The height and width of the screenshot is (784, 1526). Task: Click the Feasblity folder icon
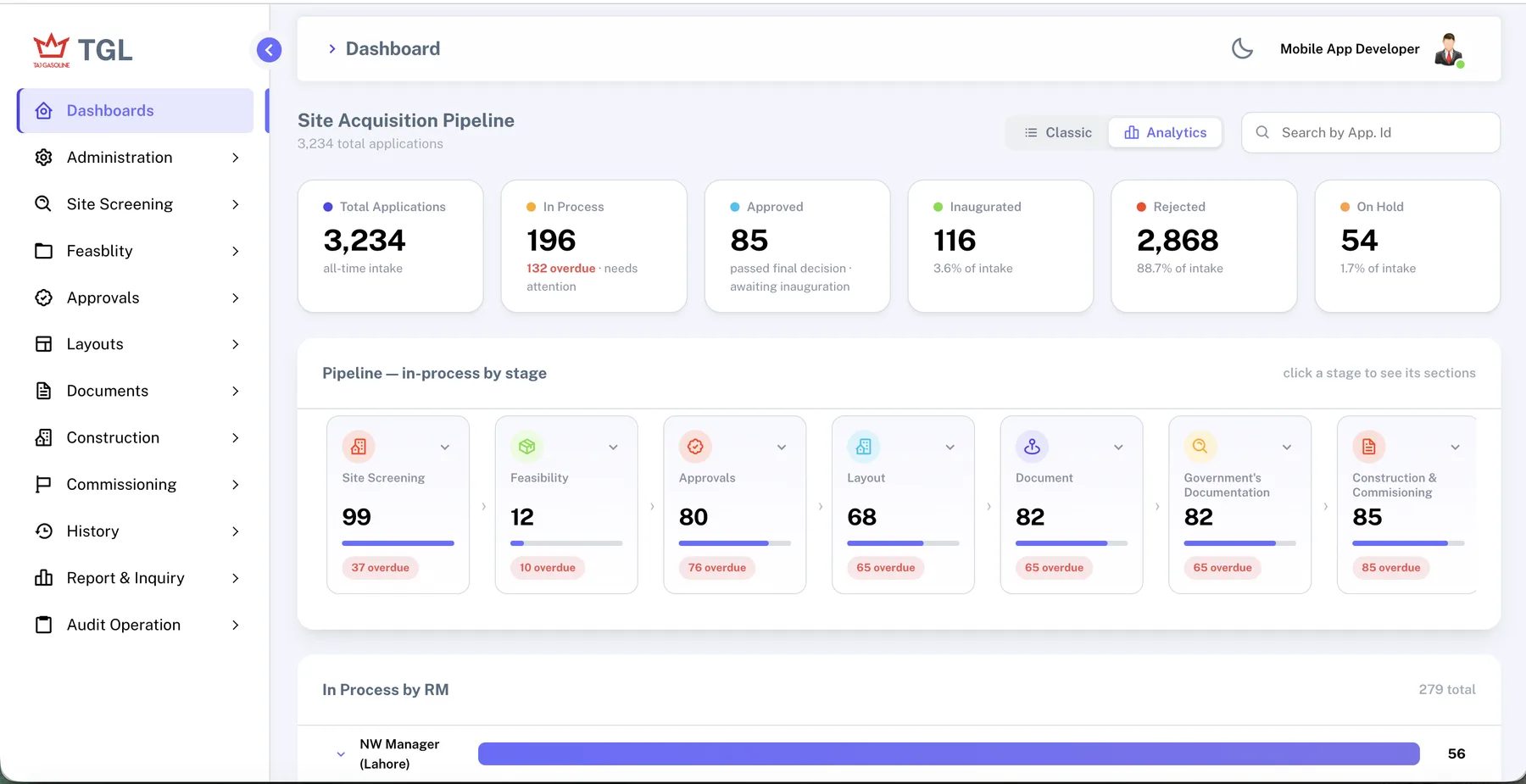(x=44, y=251)
